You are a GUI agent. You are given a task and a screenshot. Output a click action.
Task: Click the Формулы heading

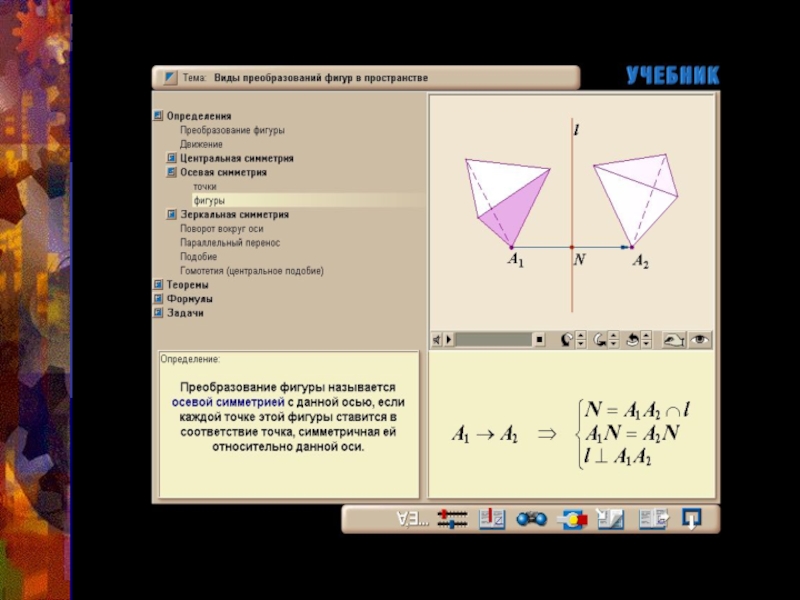[x=189, y=299]
